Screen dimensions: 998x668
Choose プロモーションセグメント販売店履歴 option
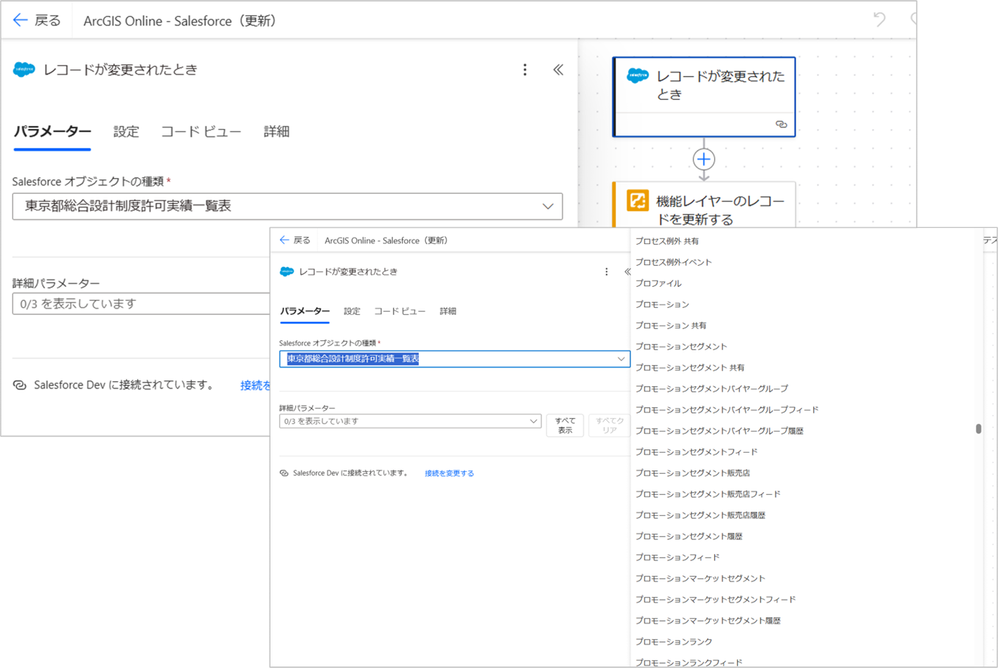click(x=700, y=515)
